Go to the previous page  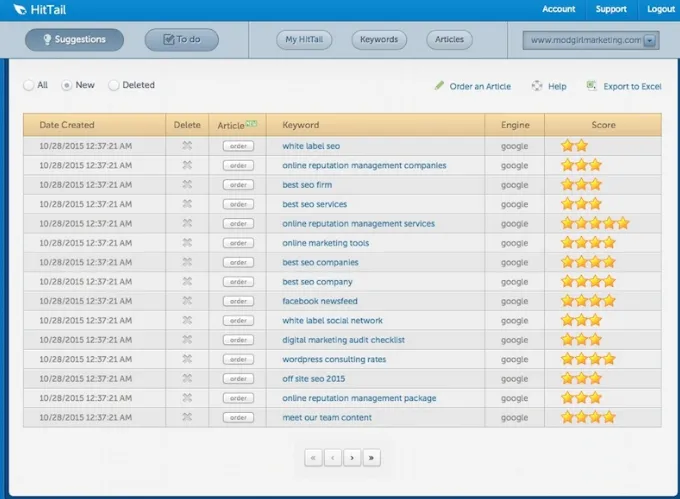click(333, 457)
